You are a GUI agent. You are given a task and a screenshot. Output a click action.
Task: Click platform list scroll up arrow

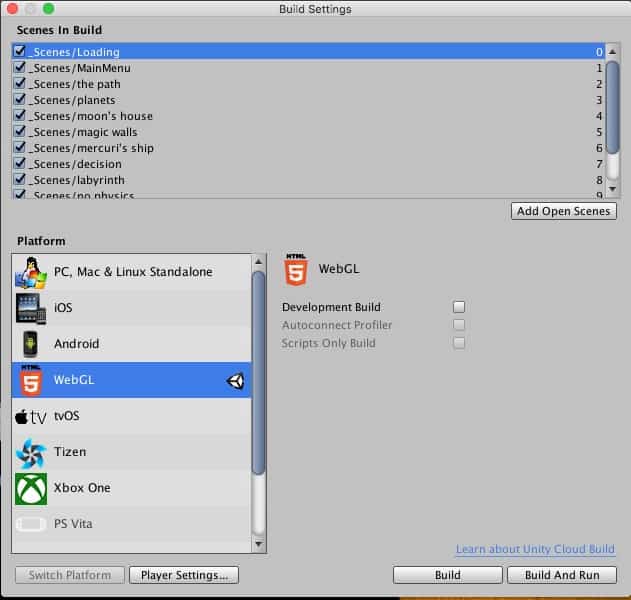coord(258,262)
